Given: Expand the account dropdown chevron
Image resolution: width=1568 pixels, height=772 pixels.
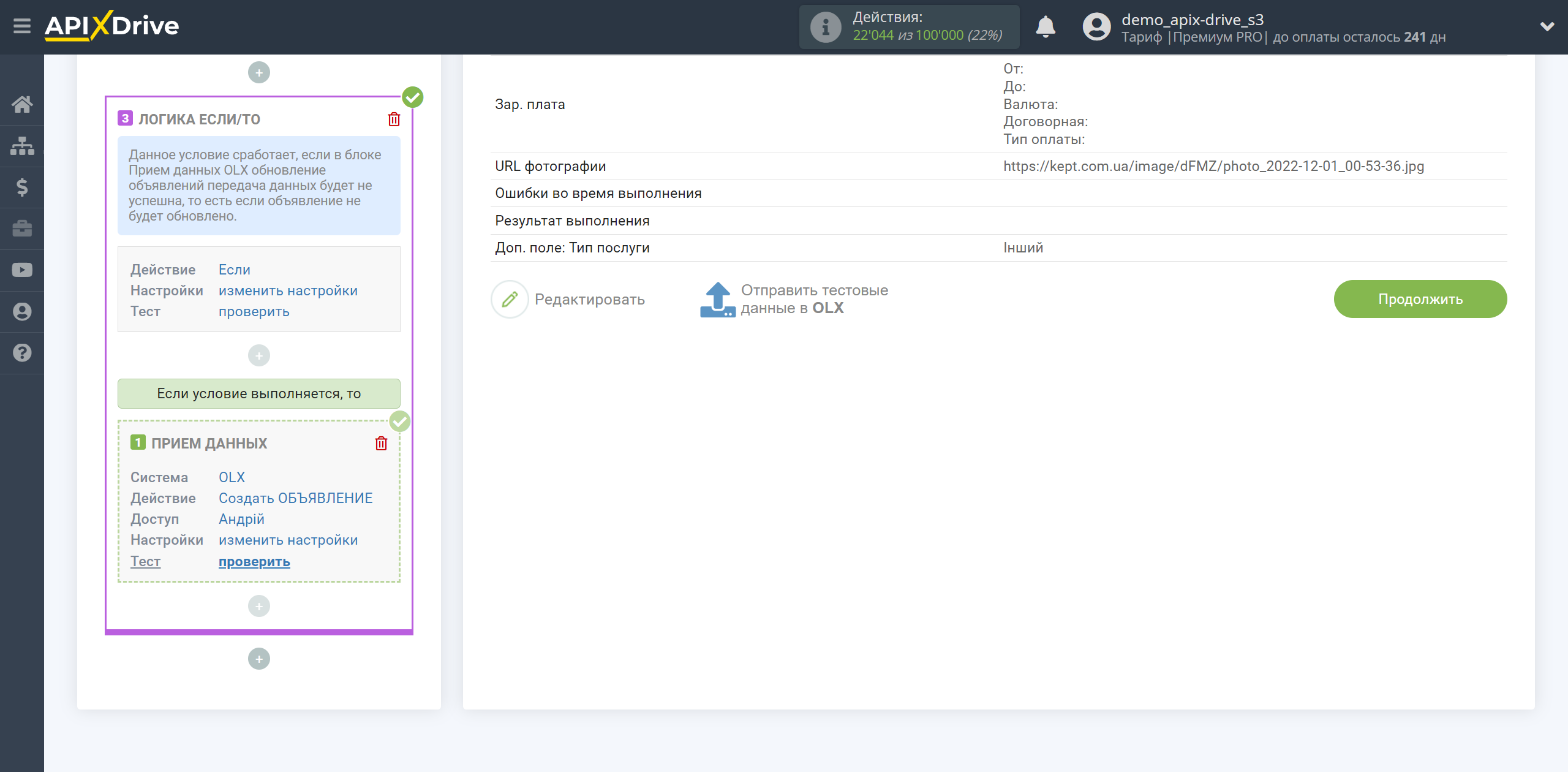Looking at the screenshot, I should click(x=1547, y=26).
